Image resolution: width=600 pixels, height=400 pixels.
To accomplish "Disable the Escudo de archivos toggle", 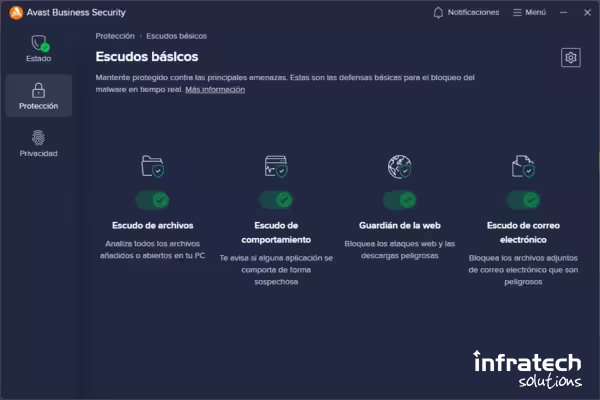I will [x=152, y=200].
